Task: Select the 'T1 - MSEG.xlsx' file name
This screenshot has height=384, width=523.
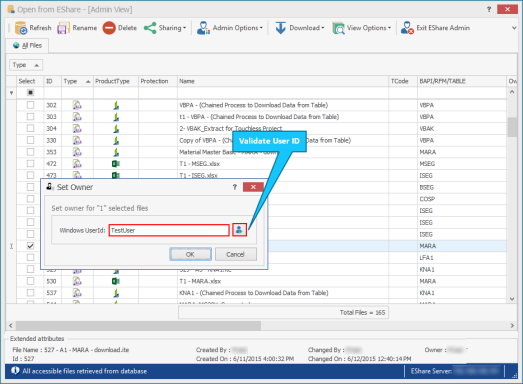Action: (x=199, y=163)
